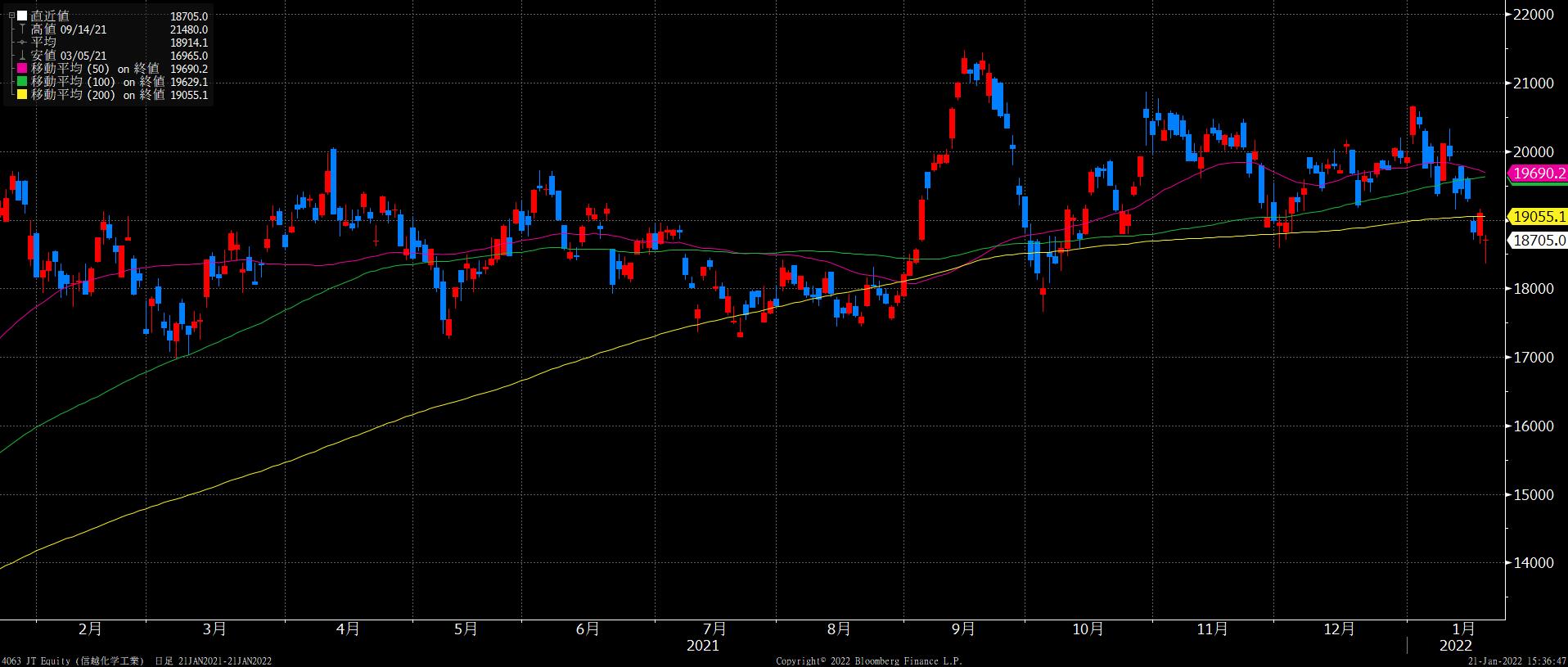The image size is (1568, 667).
Task: Click the Bloomberg Finance copyright text
Action: [868, 660]
